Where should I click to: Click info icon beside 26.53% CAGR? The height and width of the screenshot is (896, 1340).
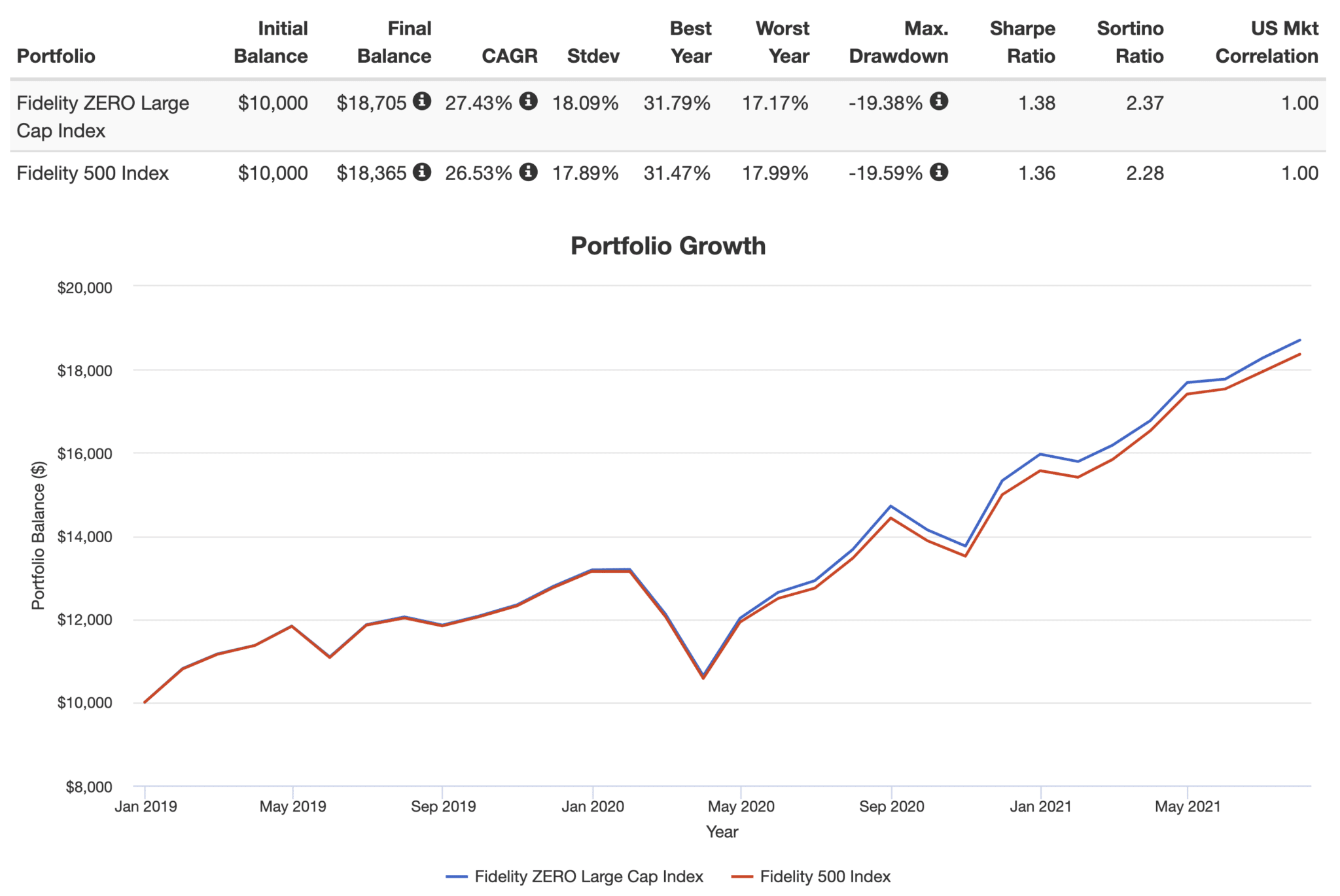(528, 171)
